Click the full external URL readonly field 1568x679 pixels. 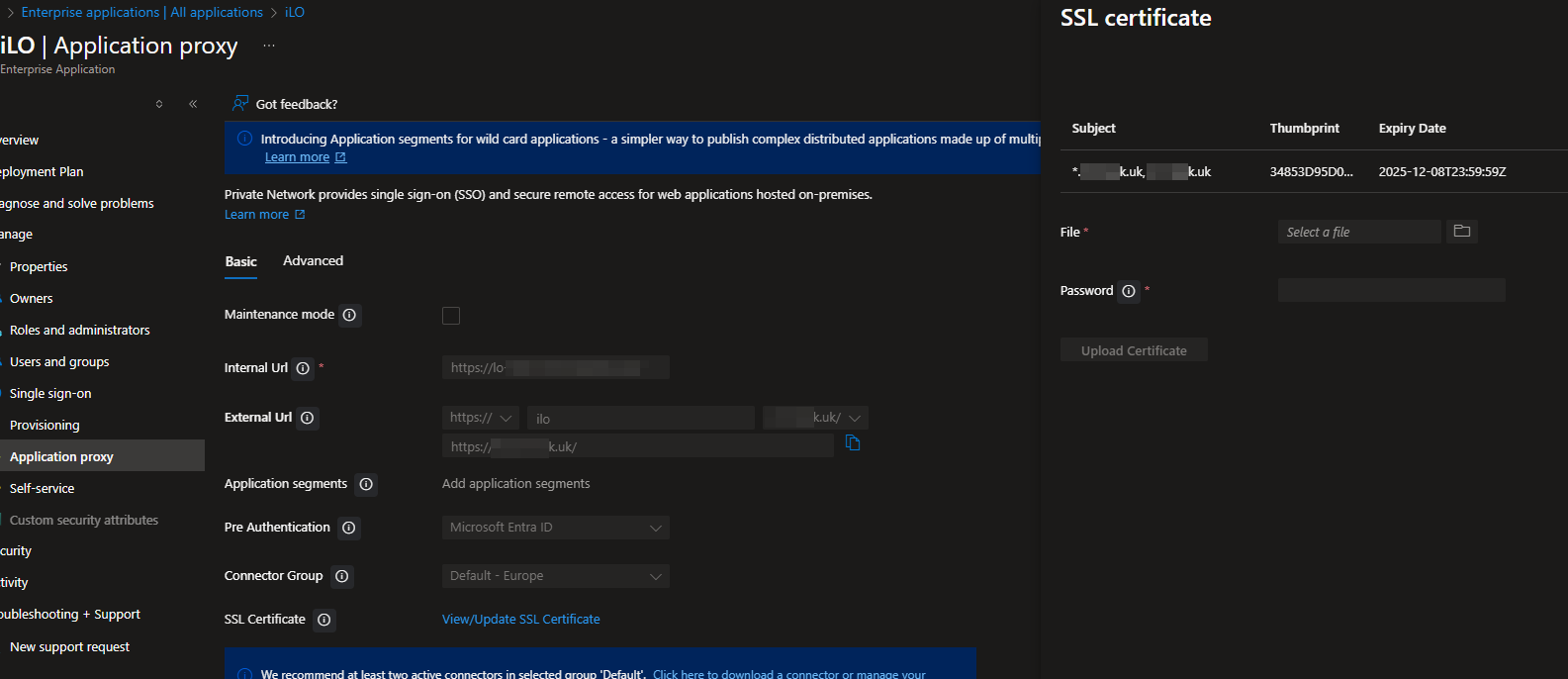(638, 446)
